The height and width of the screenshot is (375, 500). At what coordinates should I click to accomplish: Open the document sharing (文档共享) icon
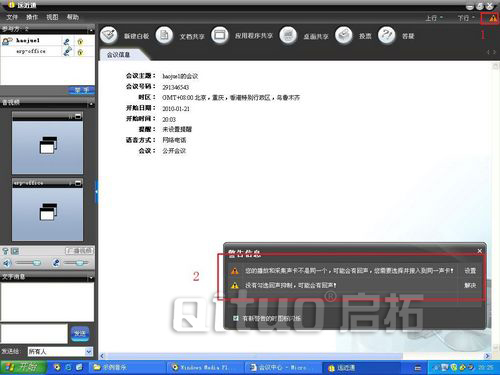164,35
